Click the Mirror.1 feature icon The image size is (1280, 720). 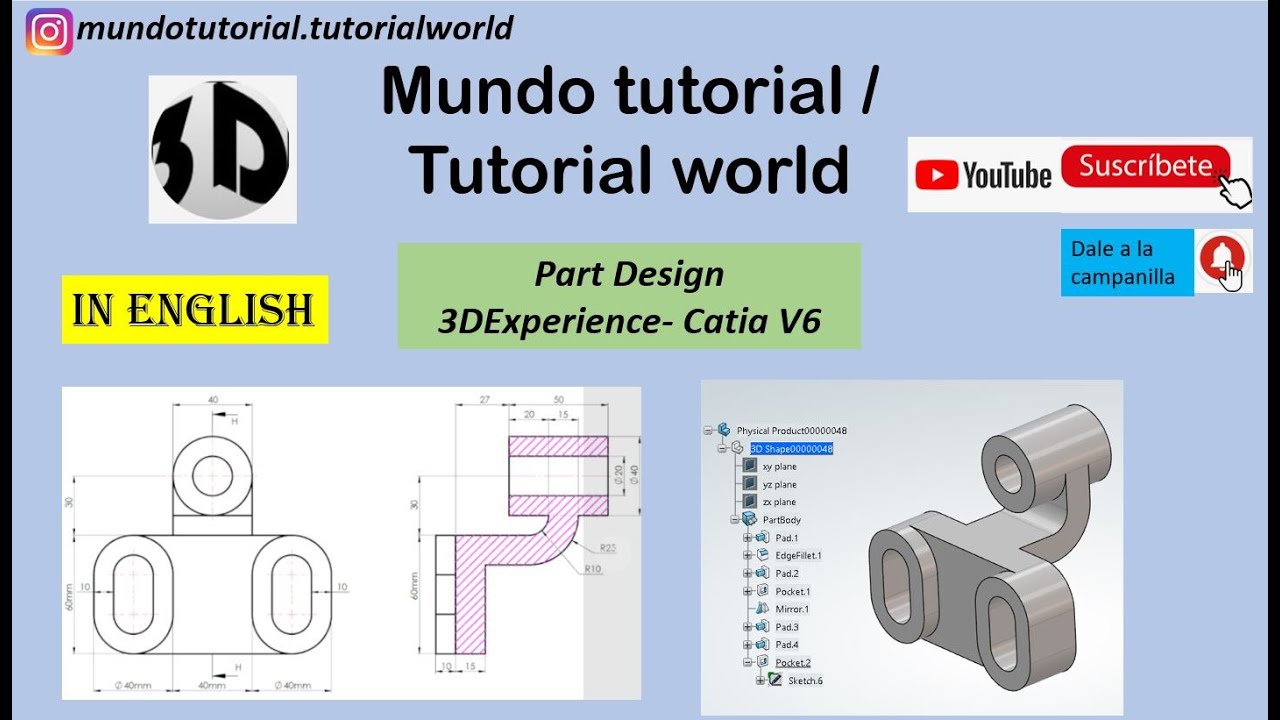coord(762,608)
